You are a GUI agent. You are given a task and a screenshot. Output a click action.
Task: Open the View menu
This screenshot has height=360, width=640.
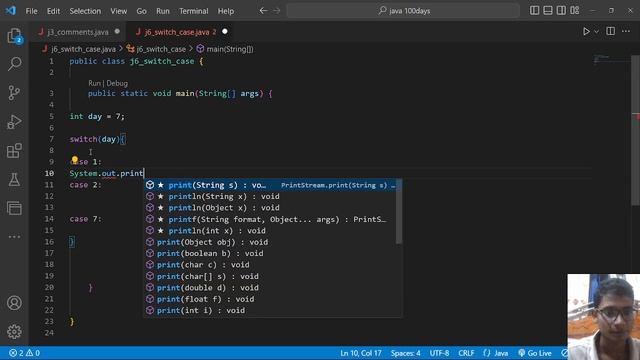pyautogui.click(x=118, y=11)
